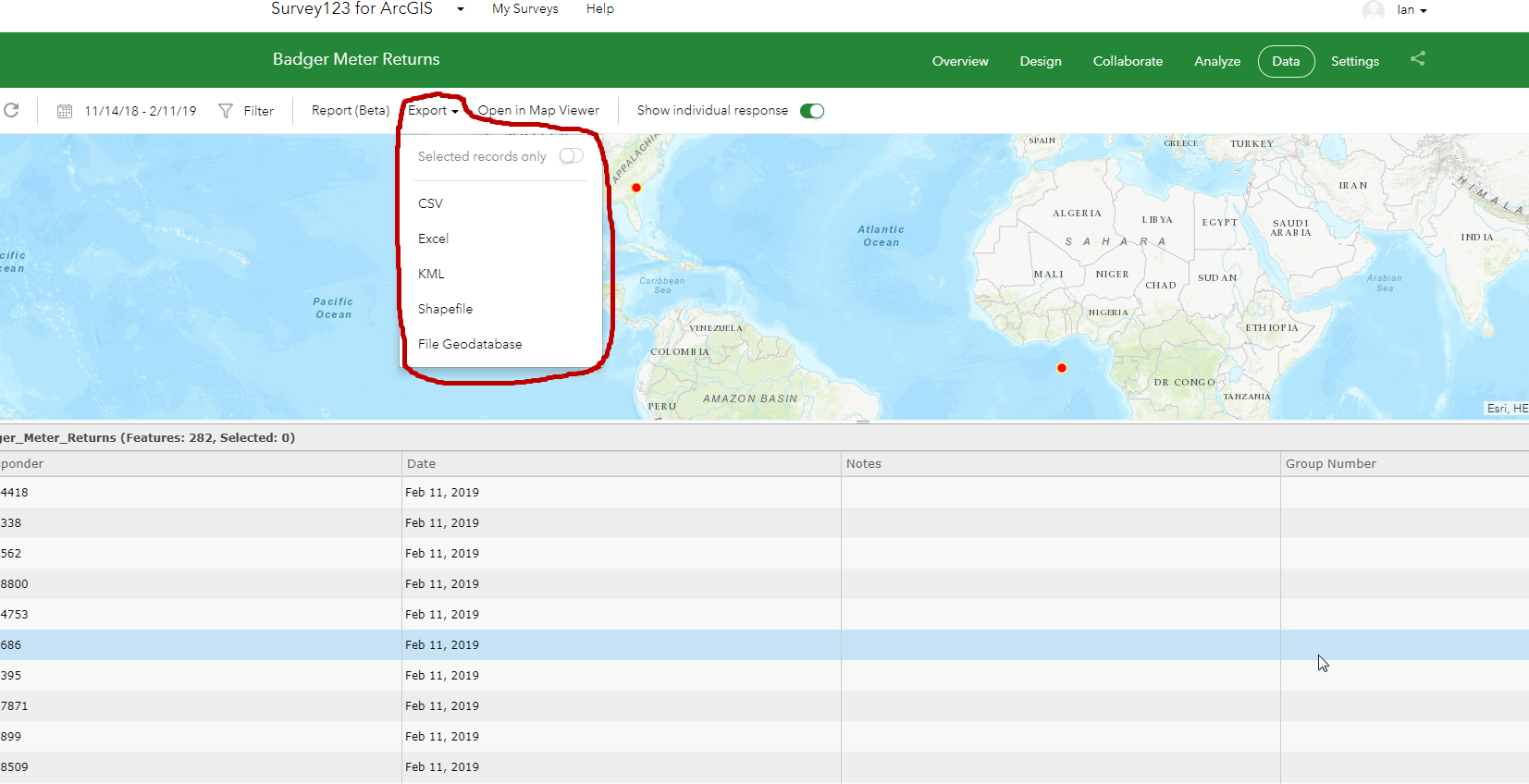
Task: Collapse the Export dropdown
Action: (x=433, y=110)
